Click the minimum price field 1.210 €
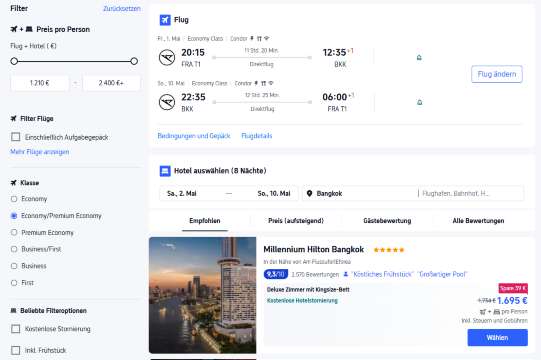 [x=40, y=83]
